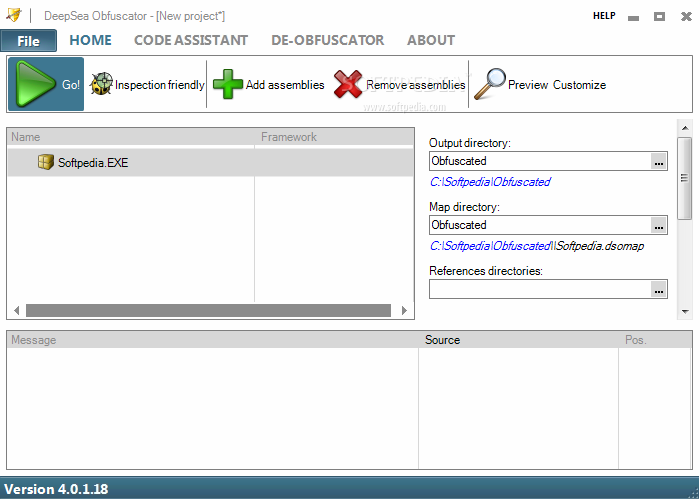This screenshot has height=500, width=700.
Task: Click the Output directory text field
Action: tap(540, 161)
